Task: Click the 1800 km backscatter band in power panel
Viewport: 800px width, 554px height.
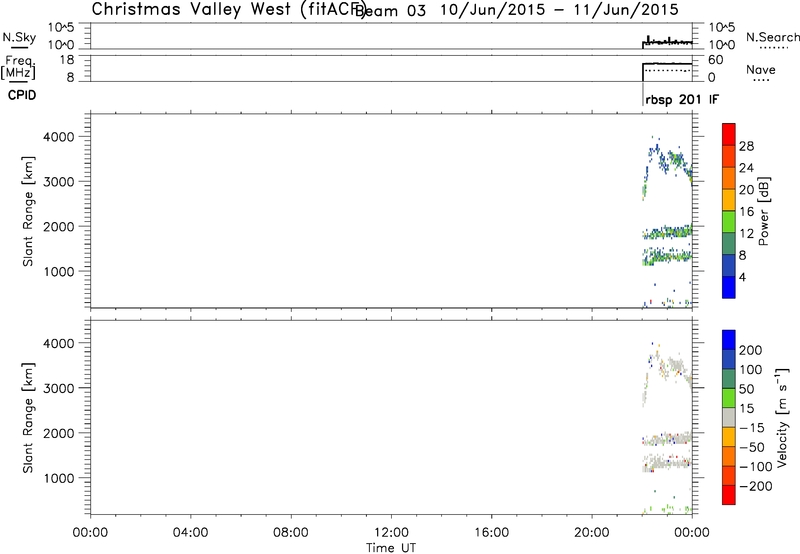Action: [x=667, y=233]
